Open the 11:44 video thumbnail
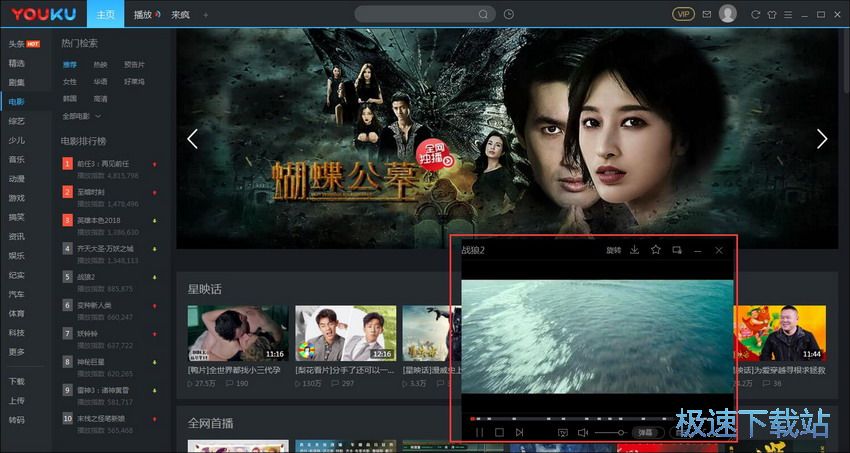This screenshot has height=453, width=850. 780,333
